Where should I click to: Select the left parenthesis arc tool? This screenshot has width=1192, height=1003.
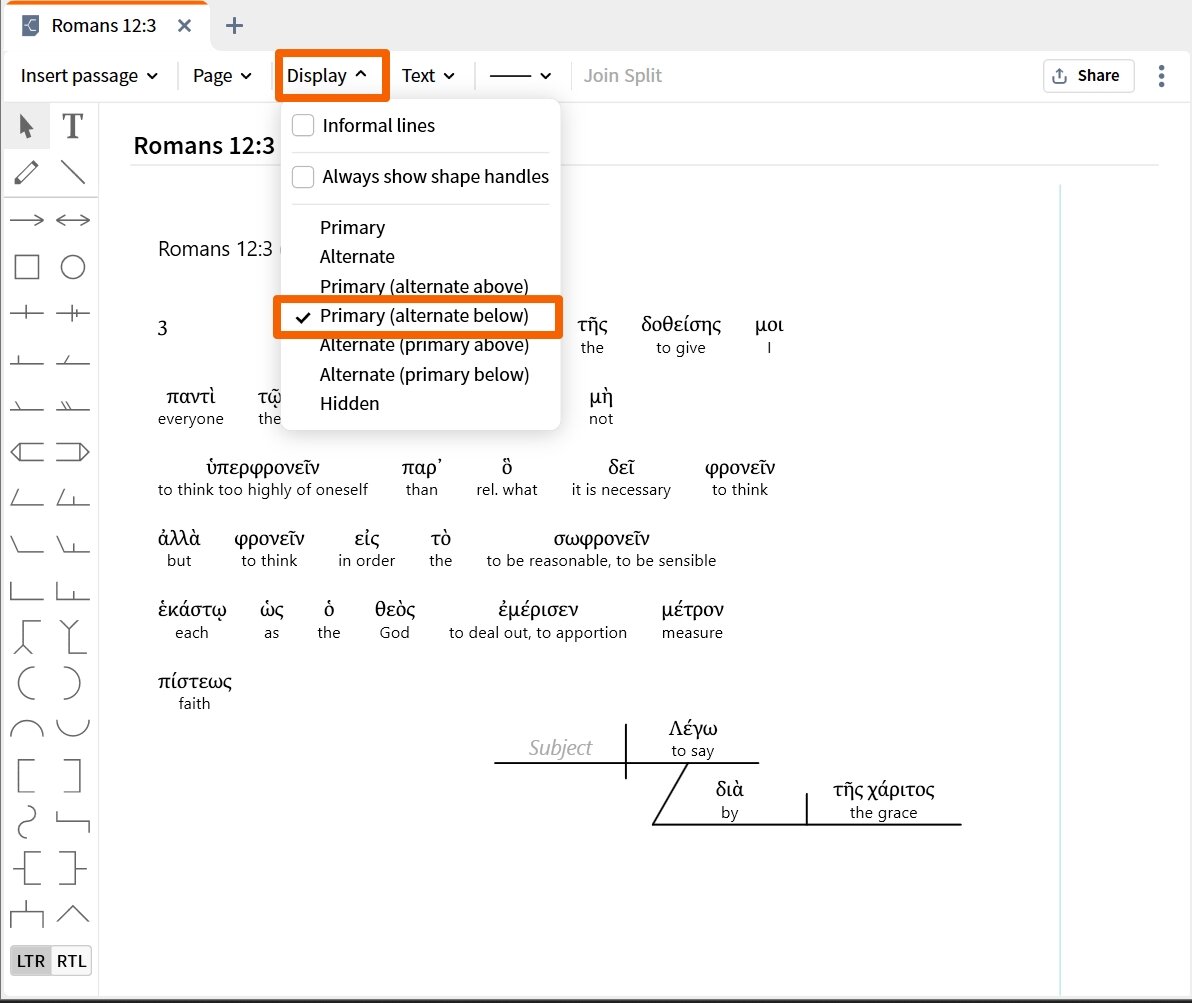pyautogui.click(x=27, y=683)
